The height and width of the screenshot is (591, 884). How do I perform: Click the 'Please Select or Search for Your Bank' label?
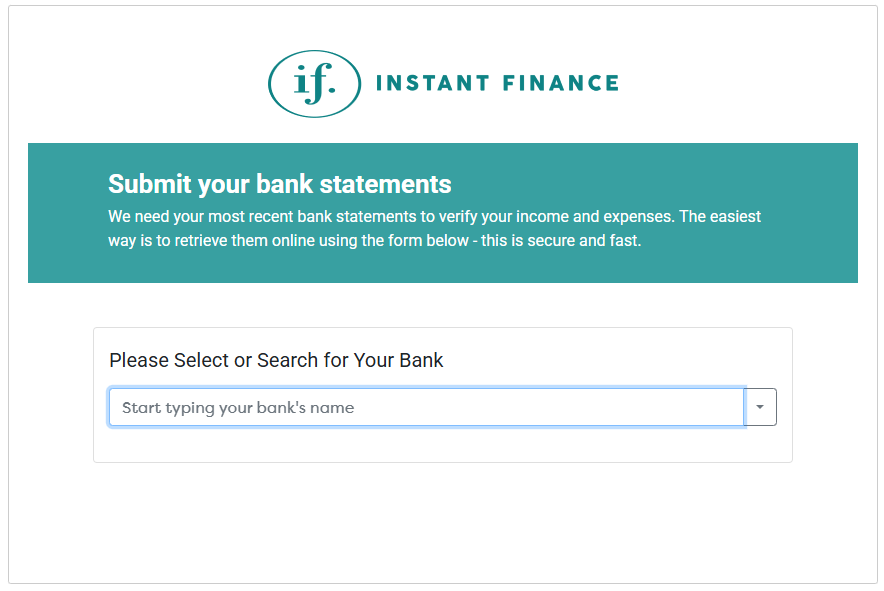pos(276,360)
